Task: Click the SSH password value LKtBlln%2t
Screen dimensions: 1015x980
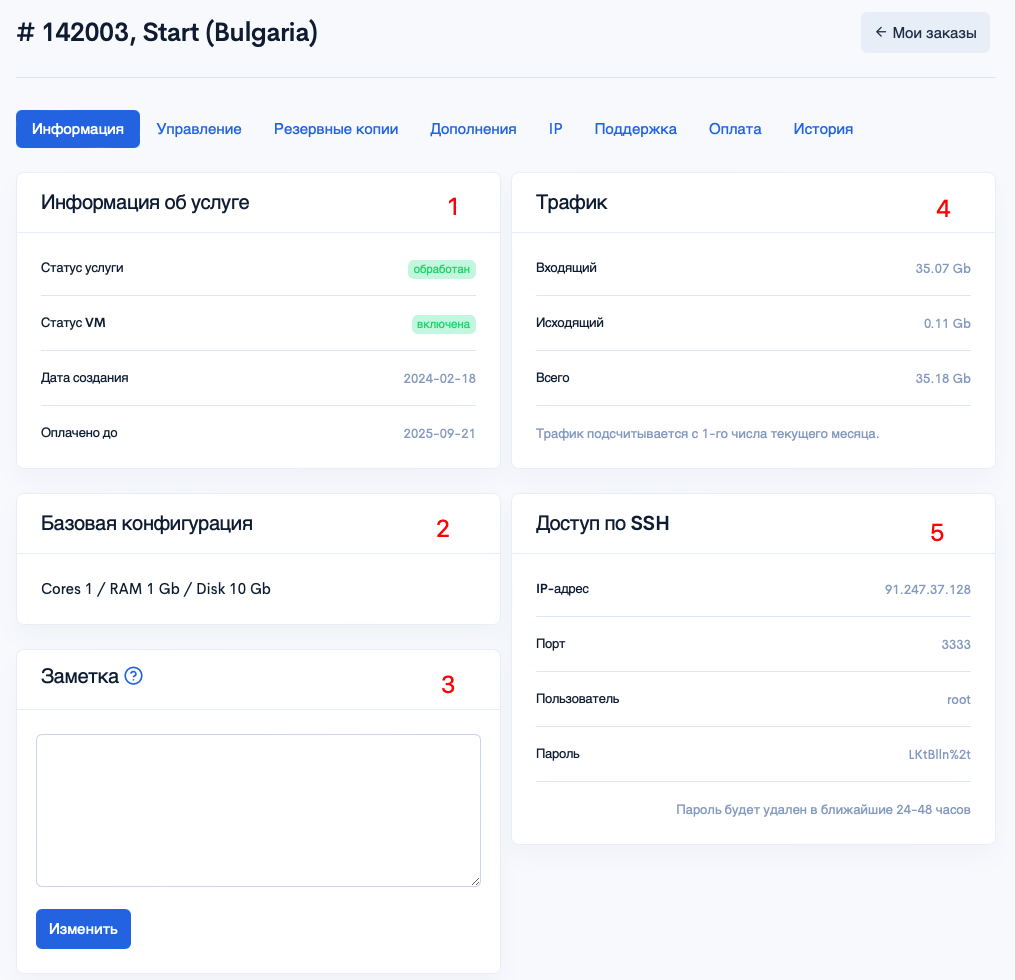Action: [939, 754]
